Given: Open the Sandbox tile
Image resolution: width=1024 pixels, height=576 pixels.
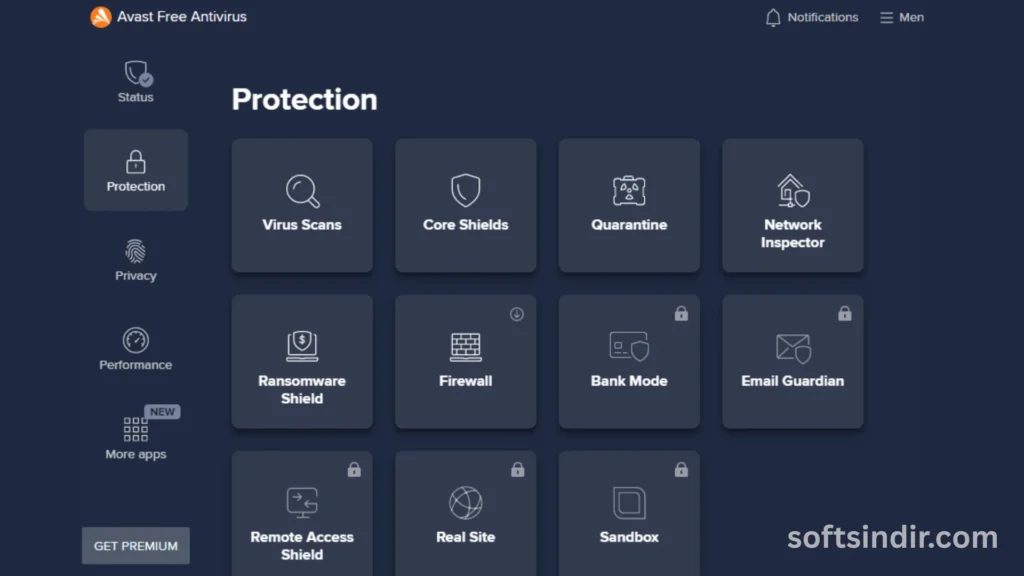Looking at the screenshot, I should 629,516.
